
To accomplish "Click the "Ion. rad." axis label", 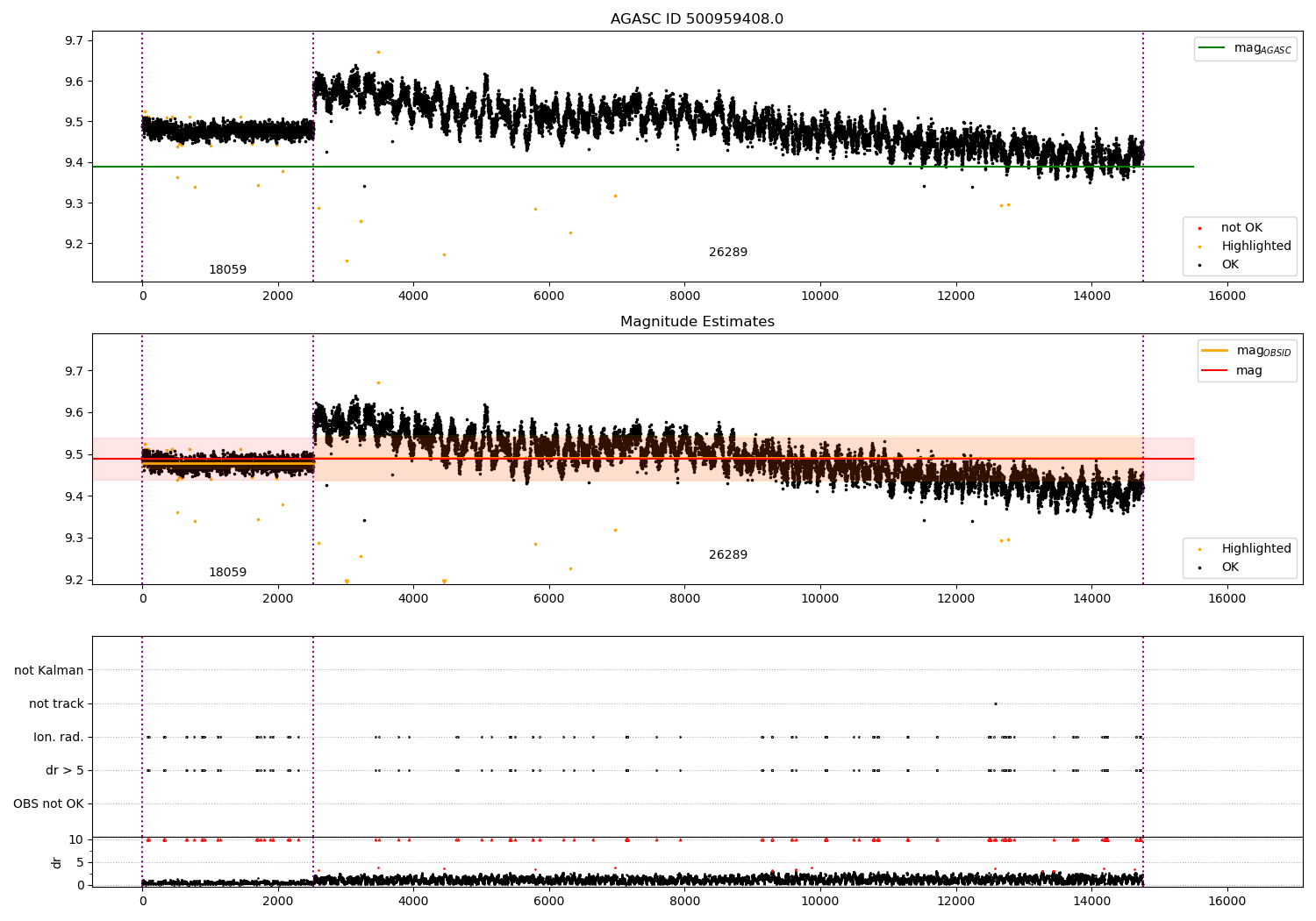I will (x=59, y=738).
